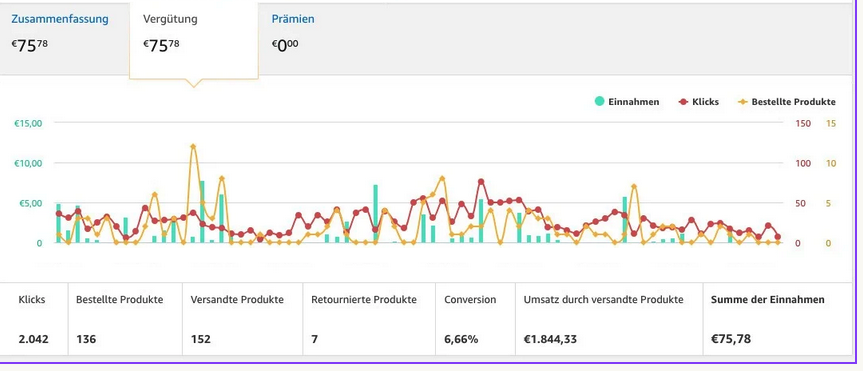
Task: Click the Klicks legend label
Action: (706, 102)
